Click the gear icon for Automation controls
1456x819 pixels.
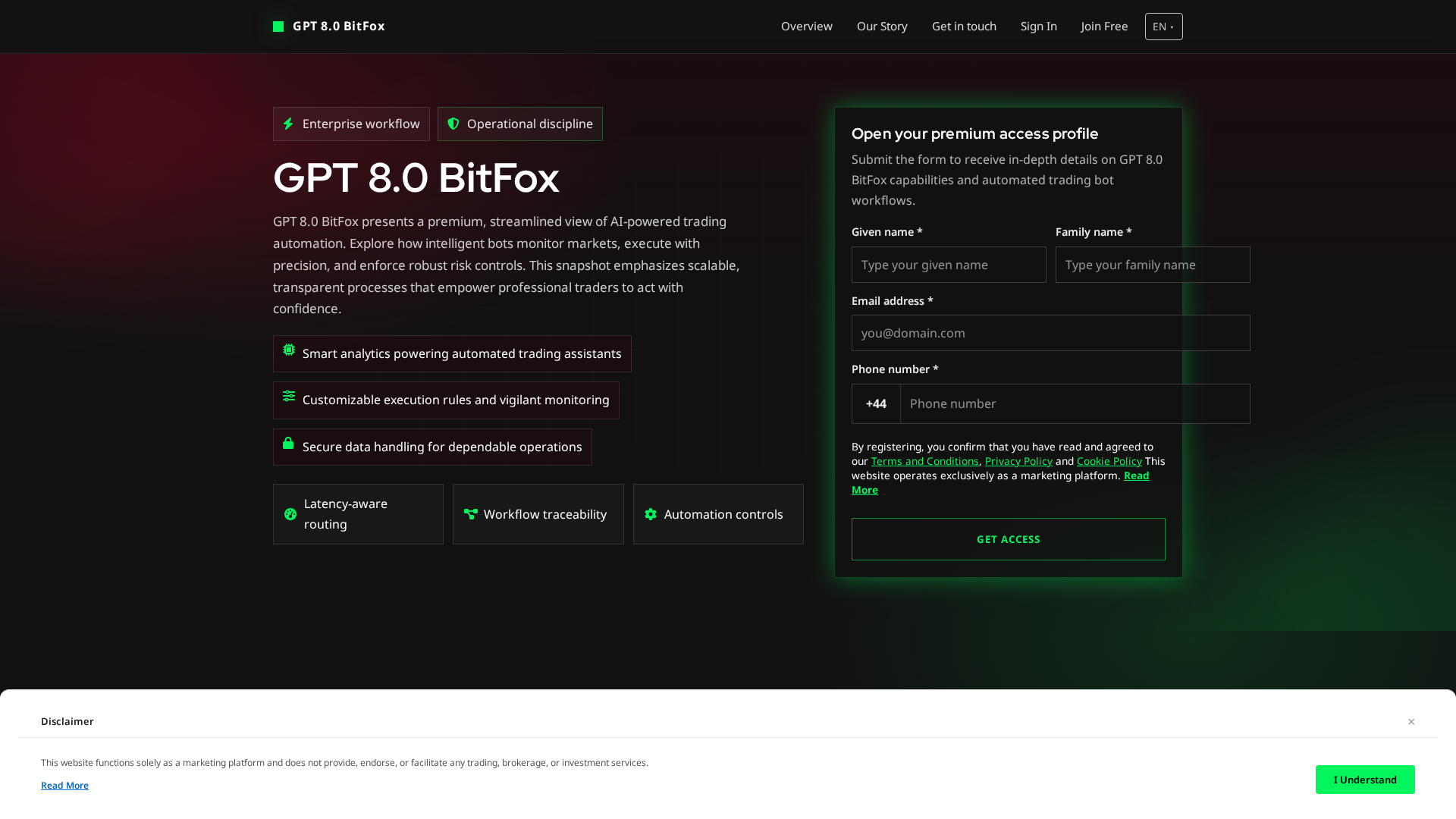click(650, 514)
